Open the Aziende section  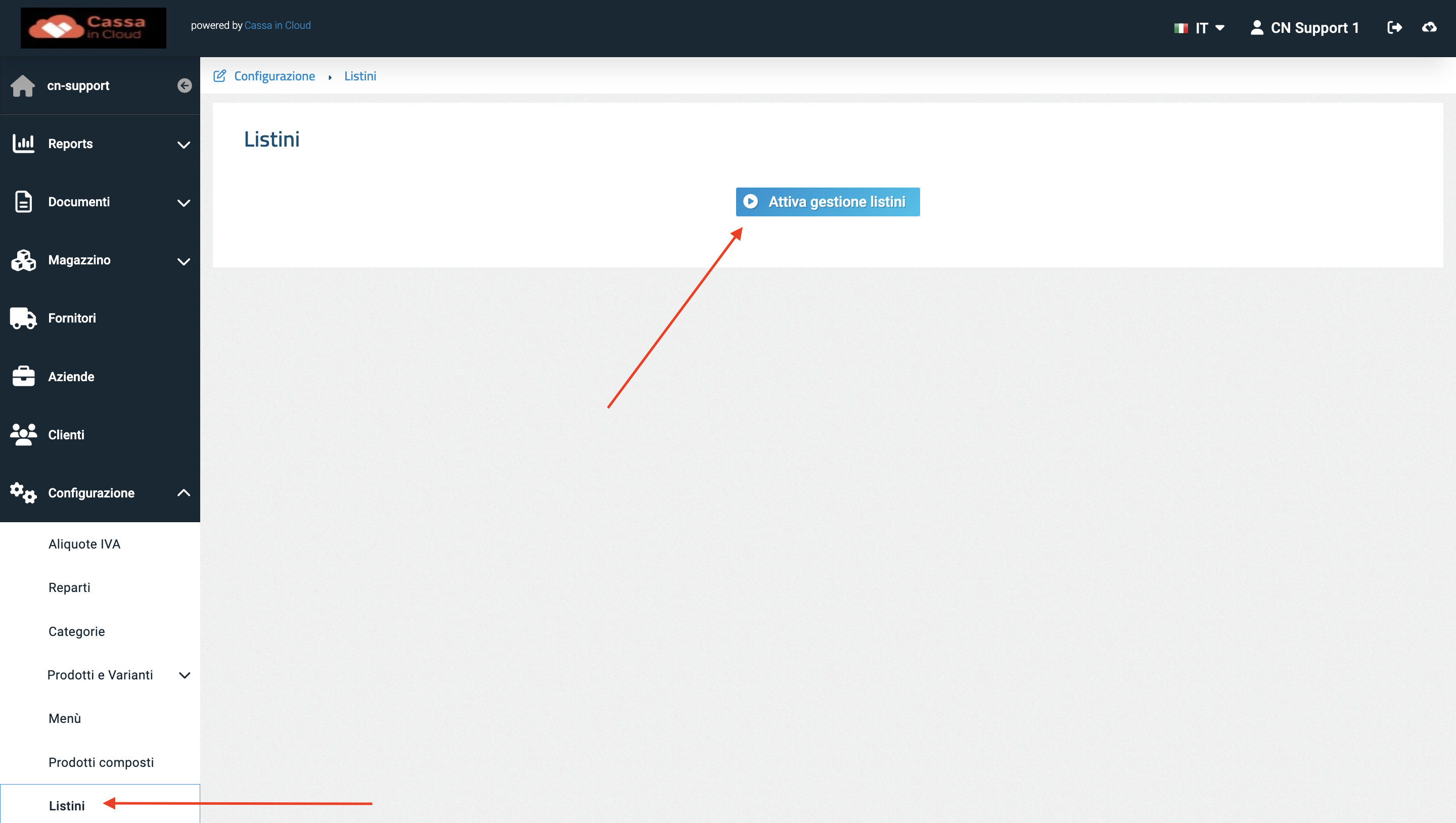tap(71, 377)
